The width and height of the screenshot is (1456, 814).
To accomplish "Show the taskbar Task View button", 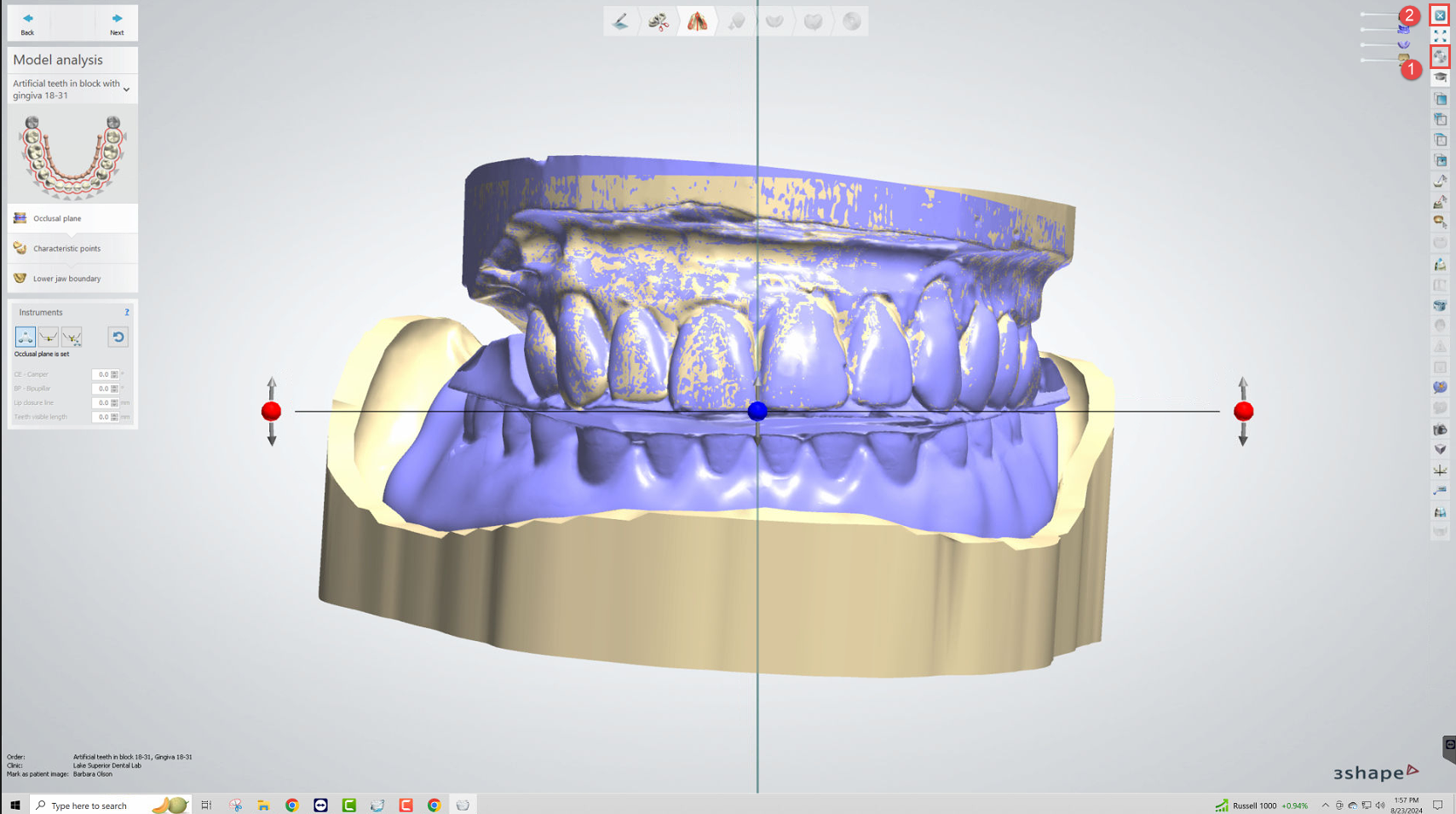I will (x=205, y=805).
